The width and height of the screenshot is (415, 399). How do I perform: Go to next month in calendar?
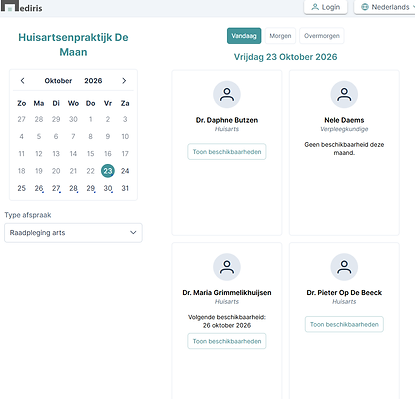124,81
